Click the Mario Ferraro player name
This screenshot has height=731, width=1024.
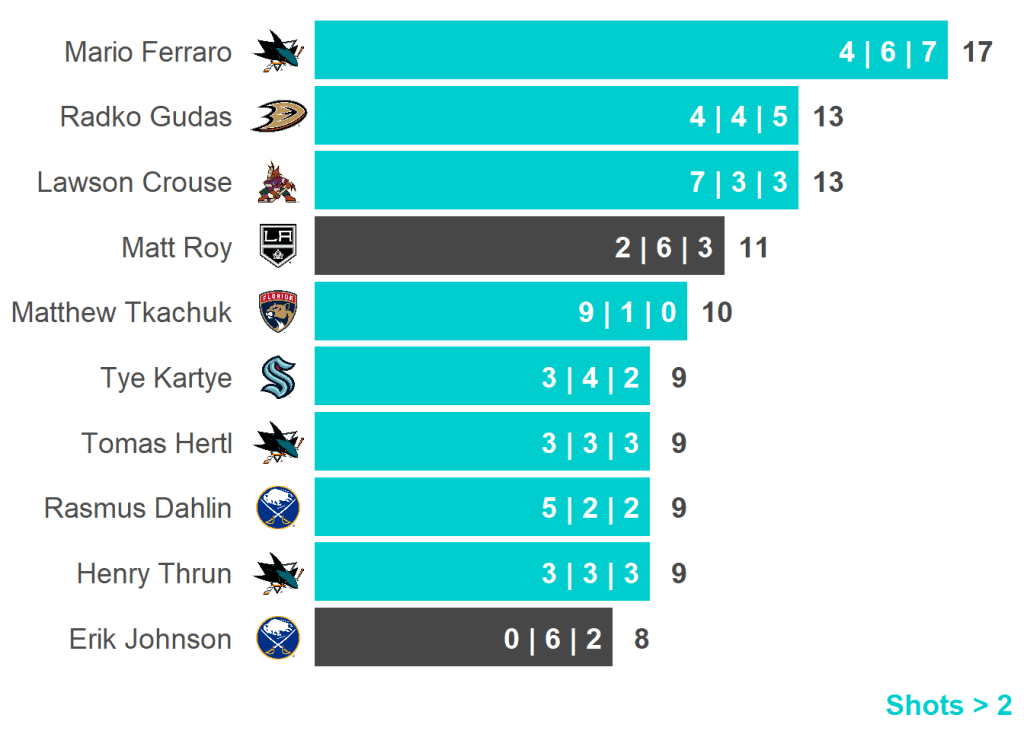point(148,51)
